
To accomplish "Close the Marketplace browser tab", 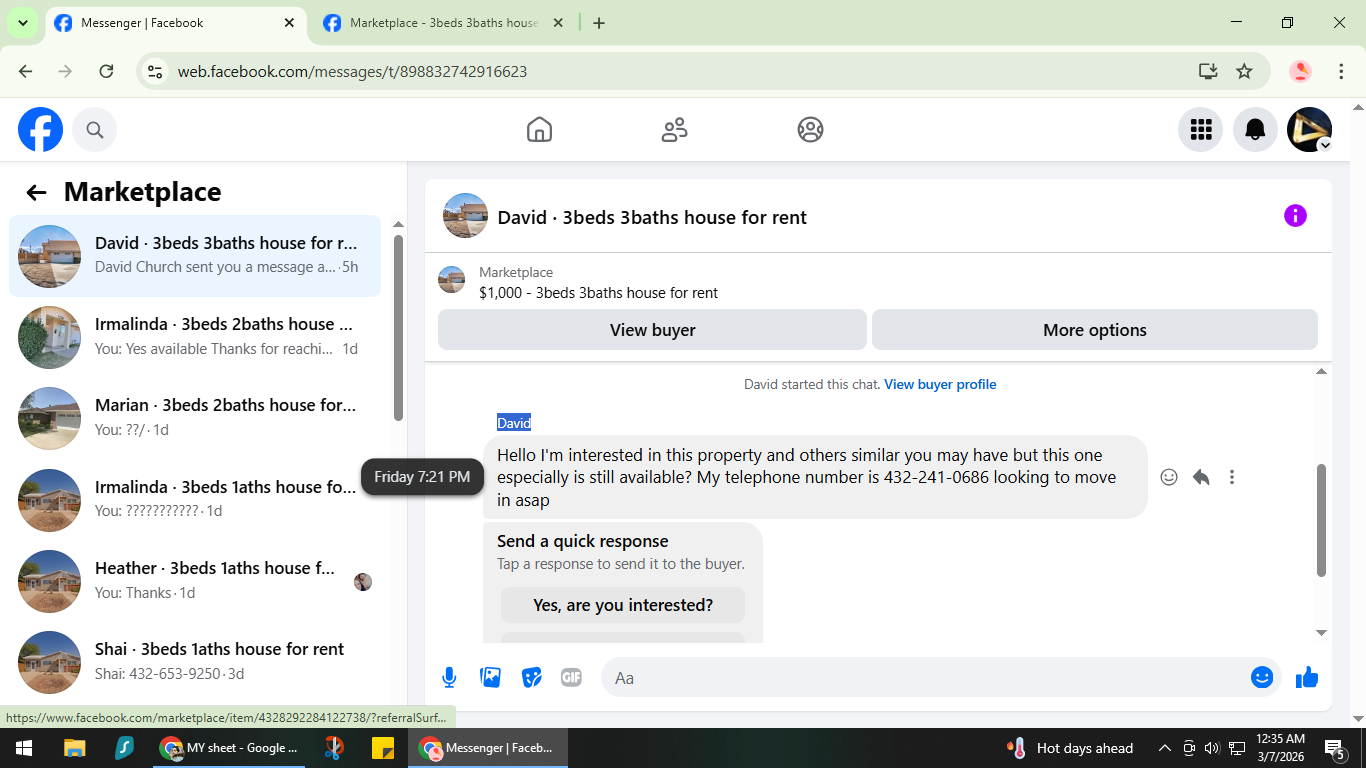I will [x=558, y=23].
